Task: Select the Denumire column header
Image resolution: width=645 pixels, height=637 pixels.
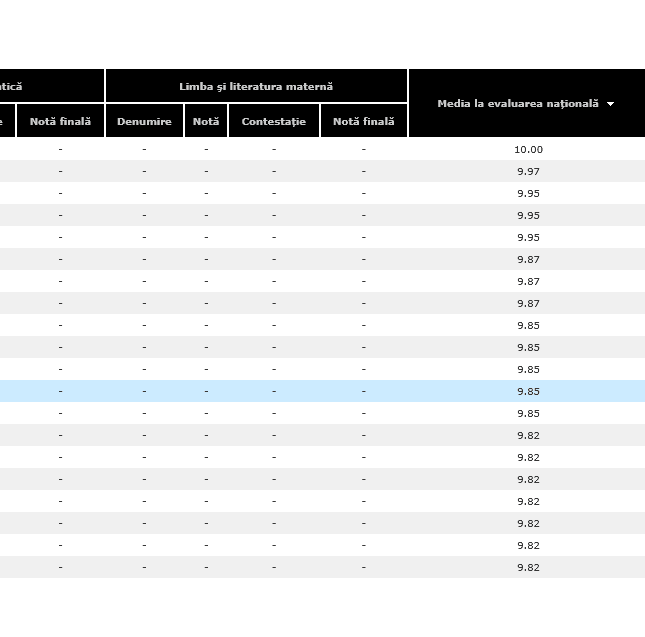Action: click(x=144, y=122)
